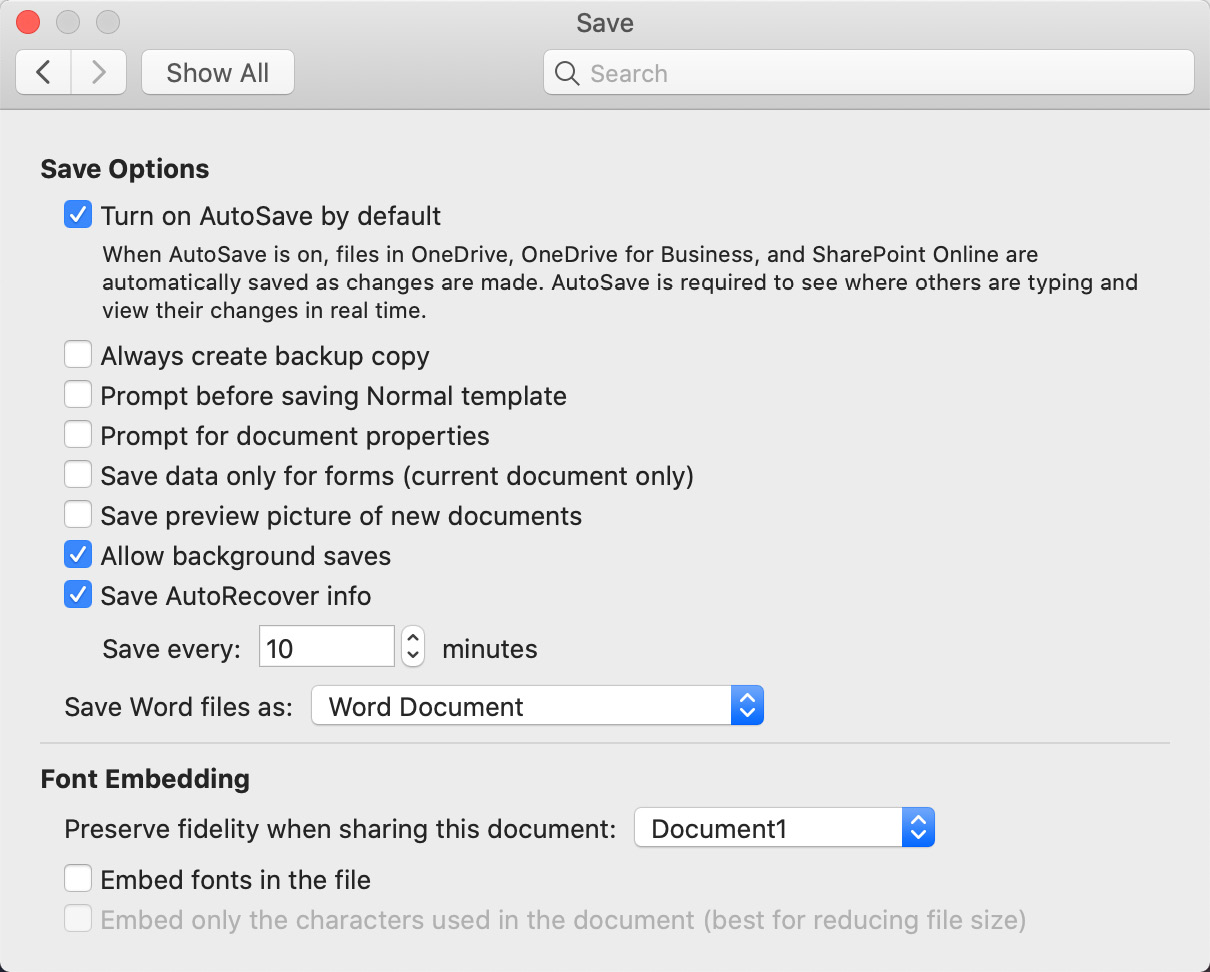
Task: Click the stepper up arrow beside Save every
Action: pyautogui.click(x=412, y=639)
